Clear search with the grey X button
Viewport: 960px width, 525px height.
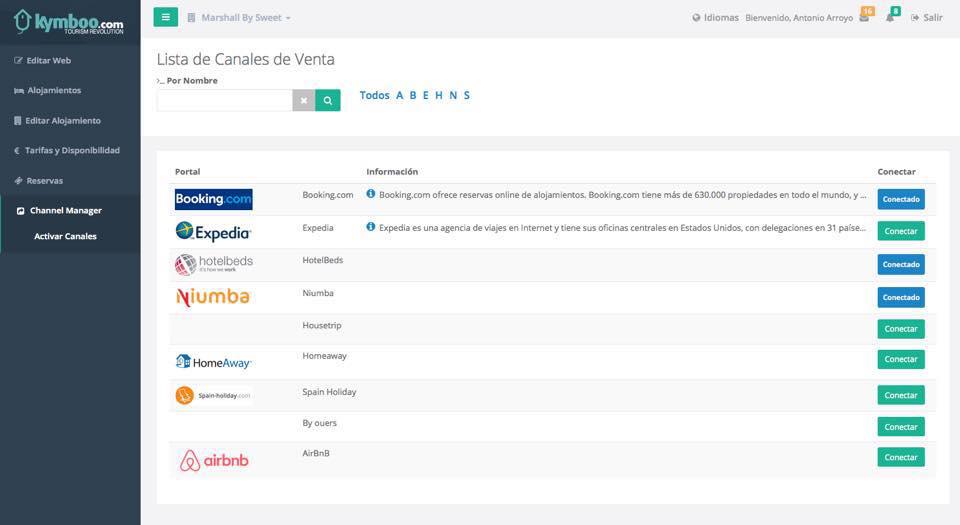tap(304, 100)
